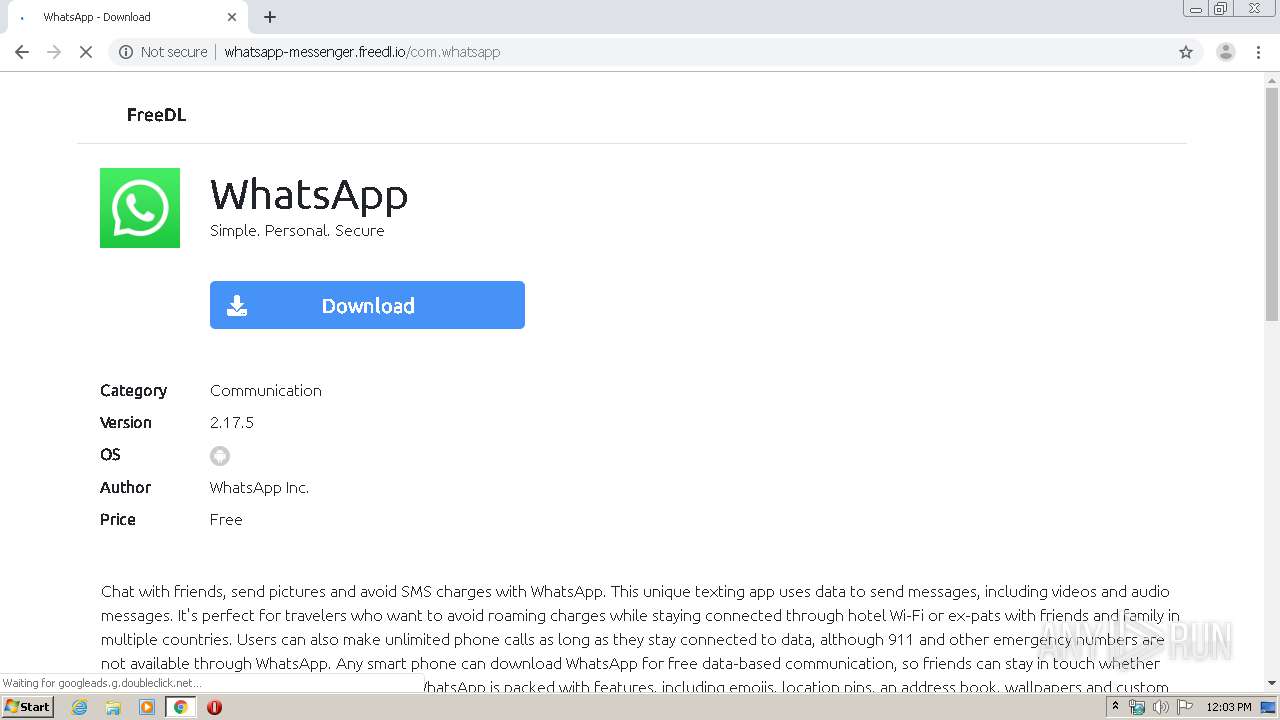The height and width of the screenshot is (720, 1280).
Task: Close the WhatsApp - Download tab
Action: tap(232, 17)
